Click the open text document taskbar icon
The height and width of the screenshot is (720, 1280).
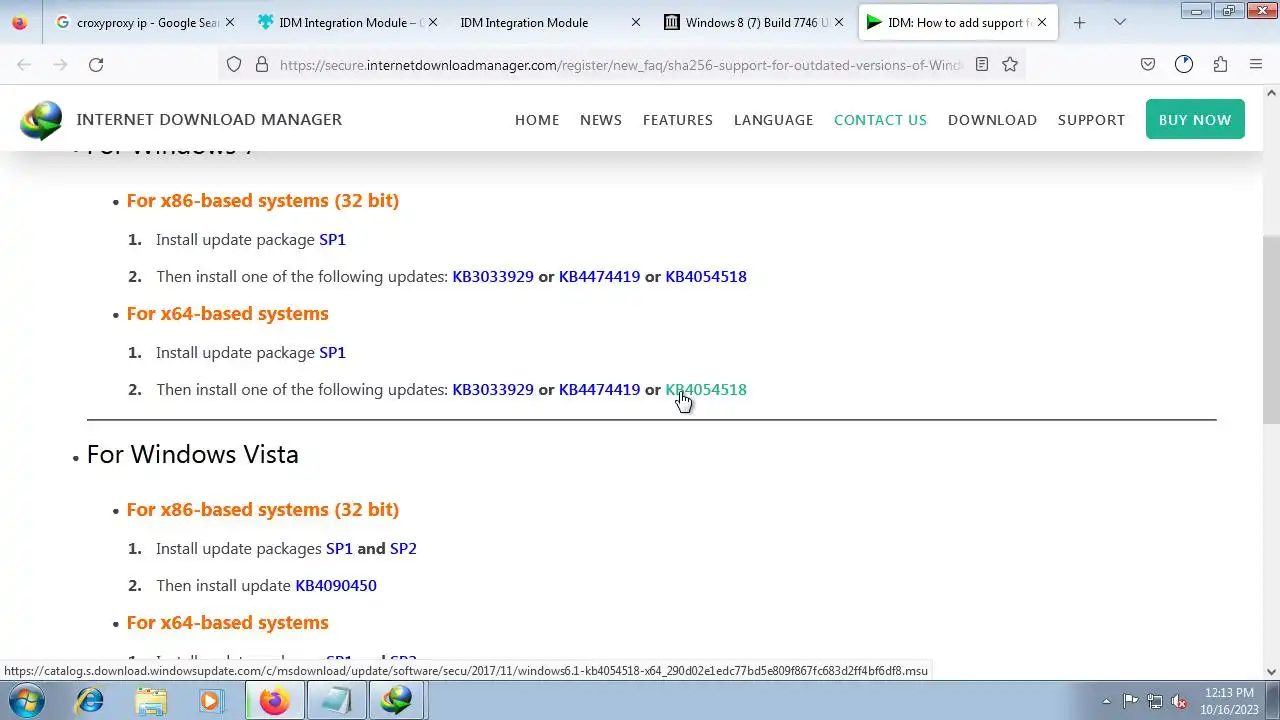tap(335, 701)
